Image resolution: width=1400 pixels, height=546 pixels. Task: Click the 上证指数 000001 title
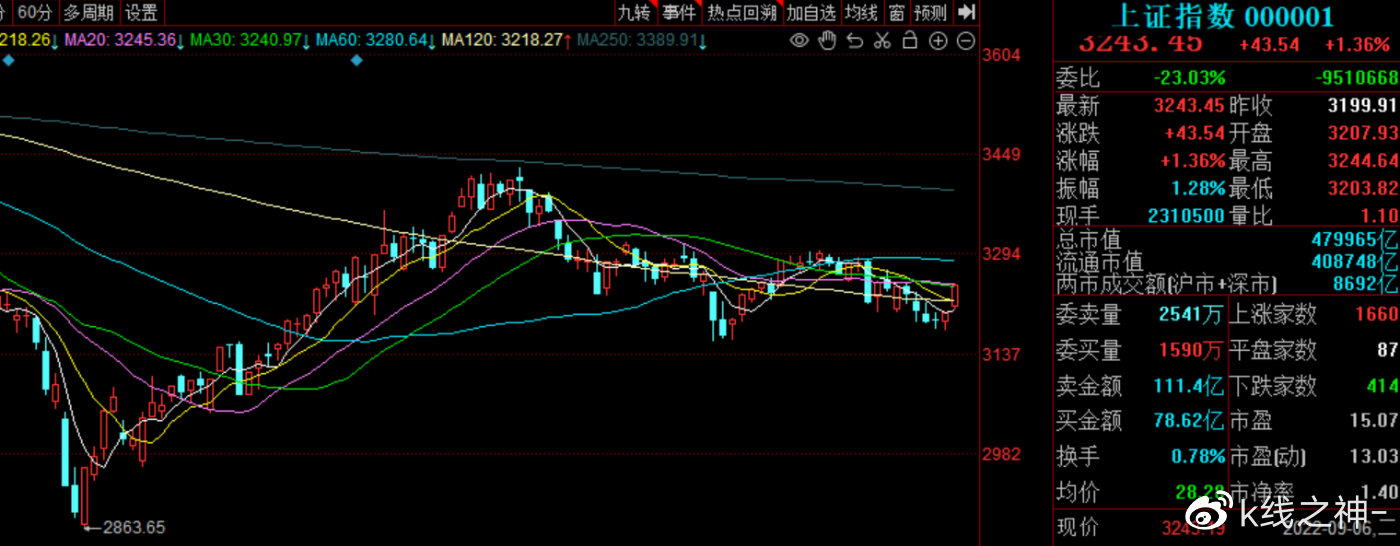[1223, 15]
